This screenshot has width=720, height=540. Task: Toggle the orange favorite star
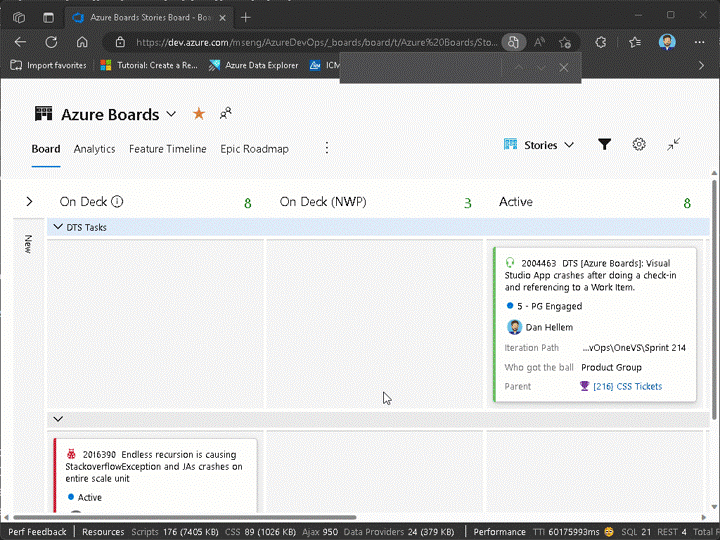[198, 113]
